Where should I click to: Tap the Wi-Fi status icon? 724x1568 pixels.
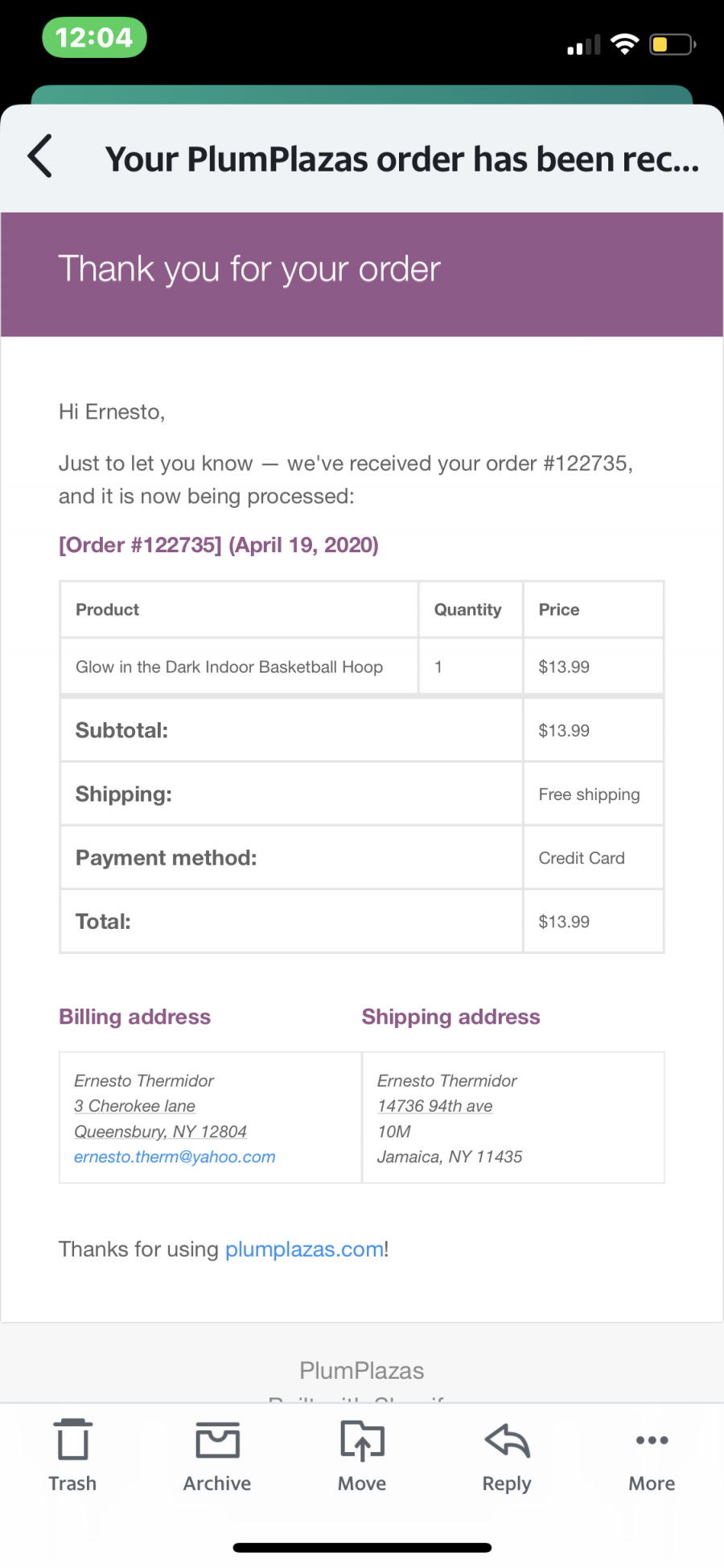coord(624,44)
